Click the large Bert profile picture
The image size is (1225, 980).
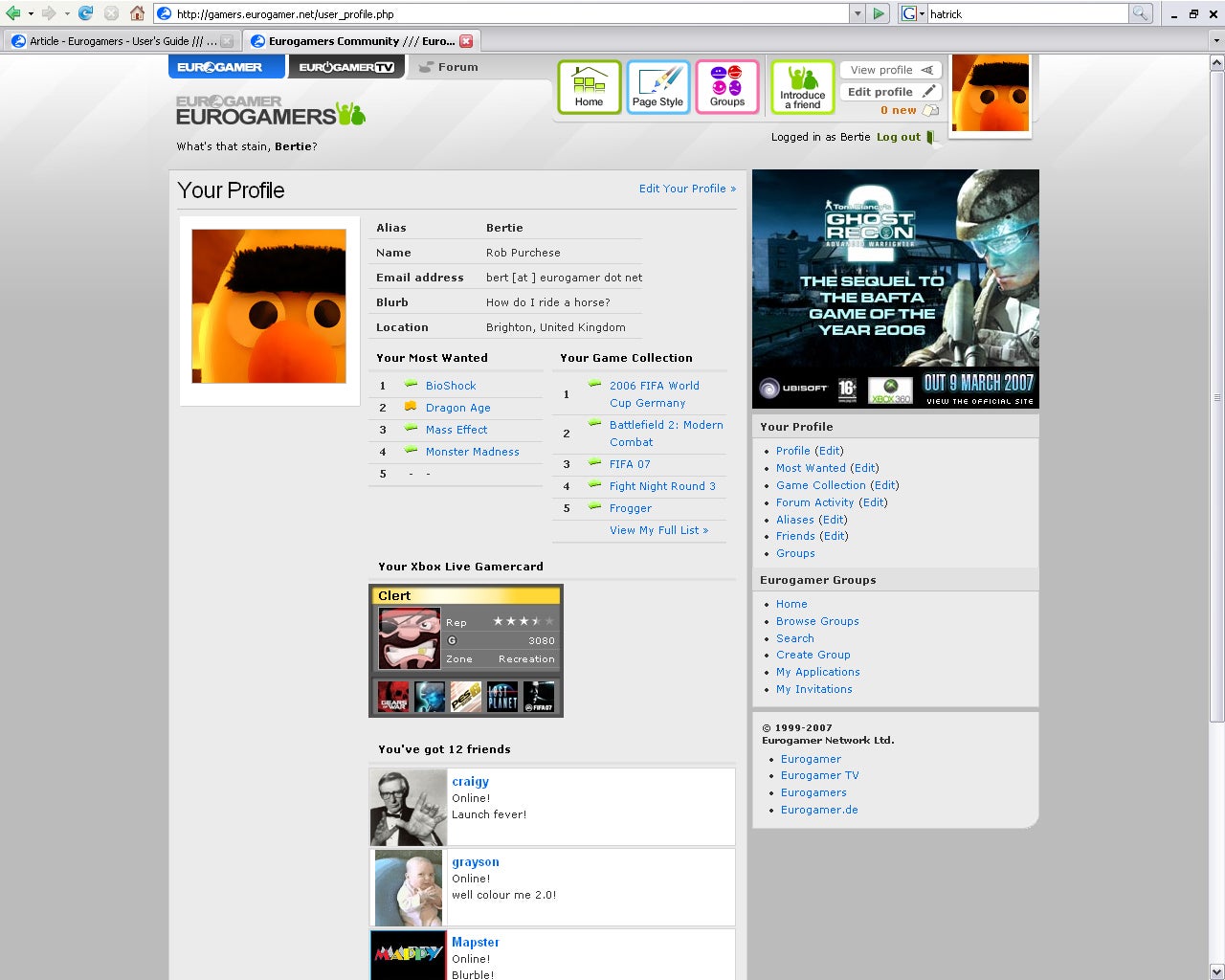tap(269, 306)
